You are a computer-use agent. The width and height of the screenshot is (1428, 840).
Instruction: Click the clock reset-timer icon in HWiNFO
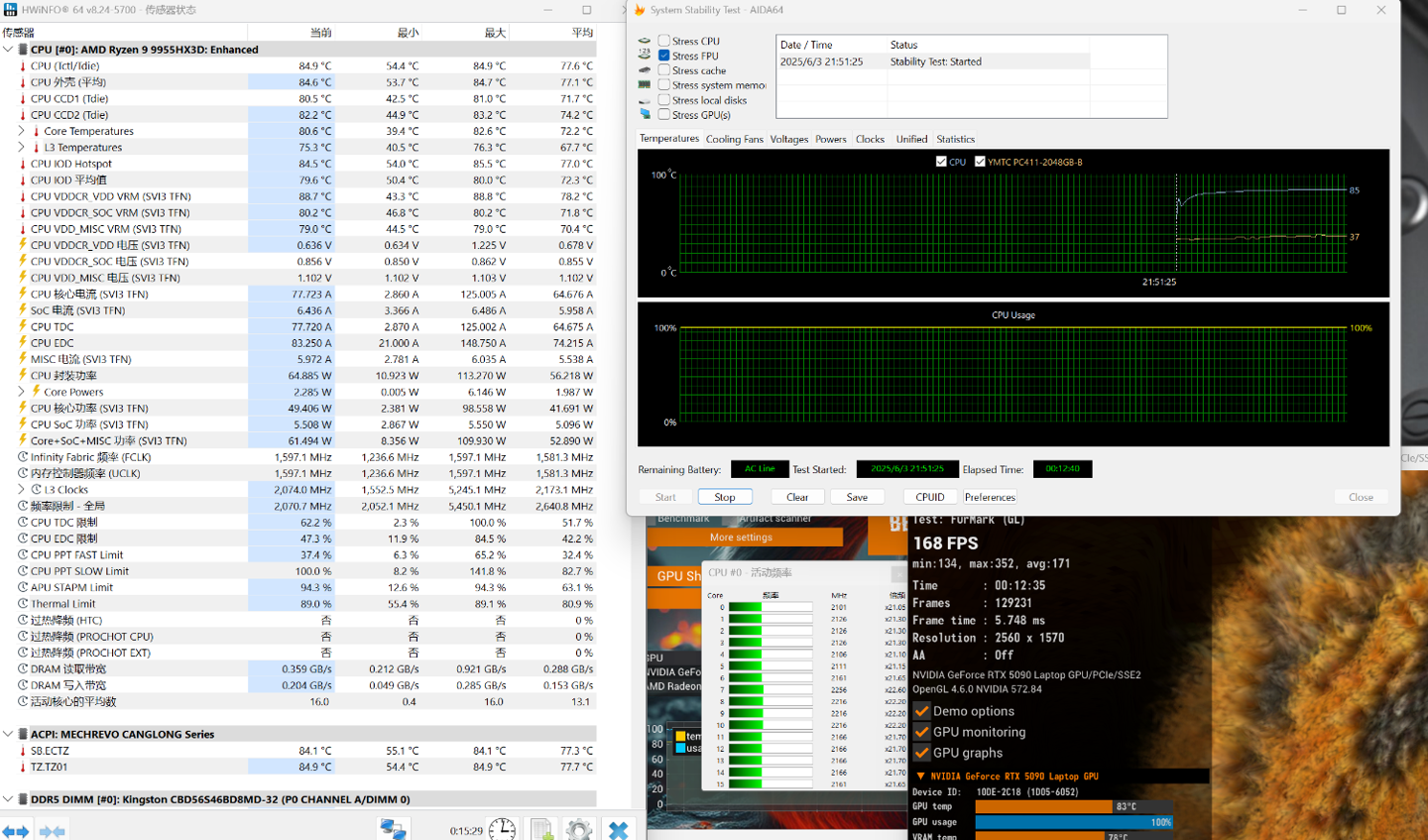coord(502,829)
